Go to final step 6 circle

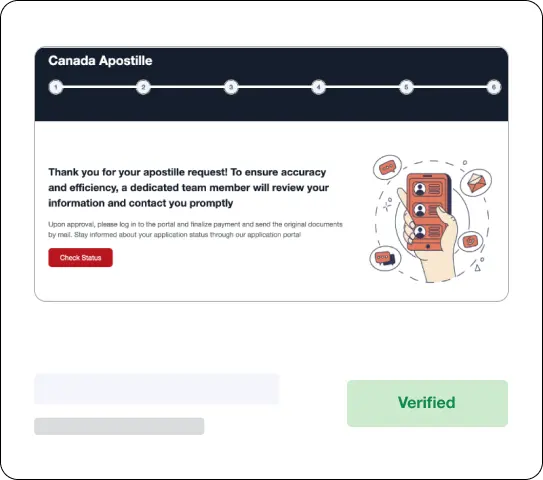494,87
